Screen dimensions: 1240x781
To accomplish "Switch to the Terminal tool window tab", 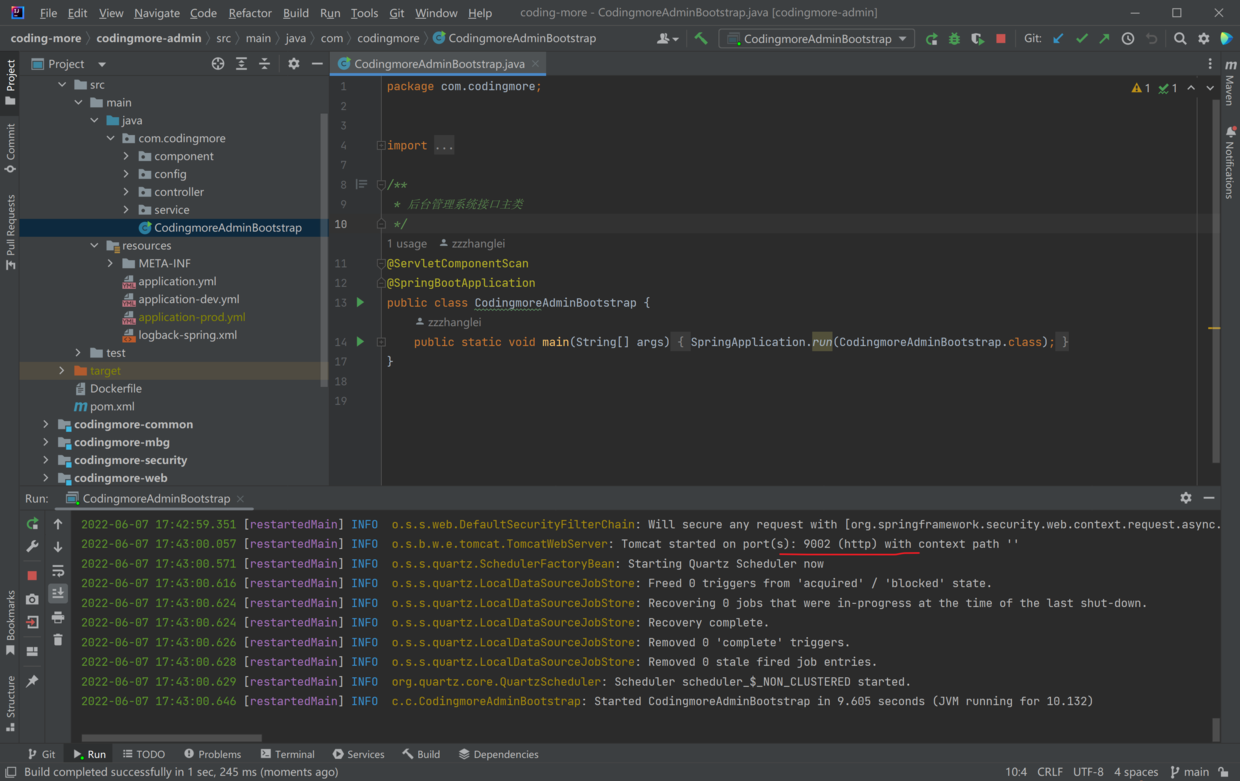I will [287, 754].
